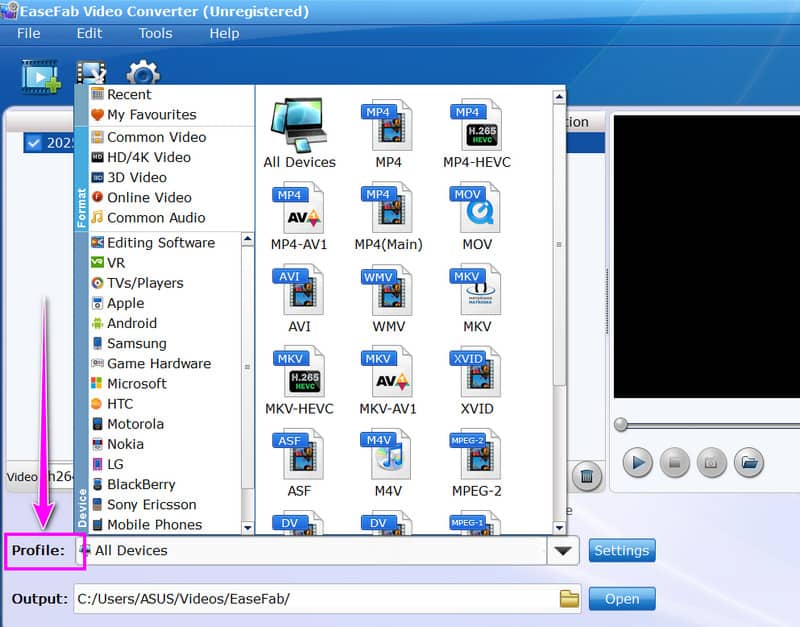Click the output folder browse icon
Image resolution: width=800 pixels, height=627 pixels.
pos(569,598)
